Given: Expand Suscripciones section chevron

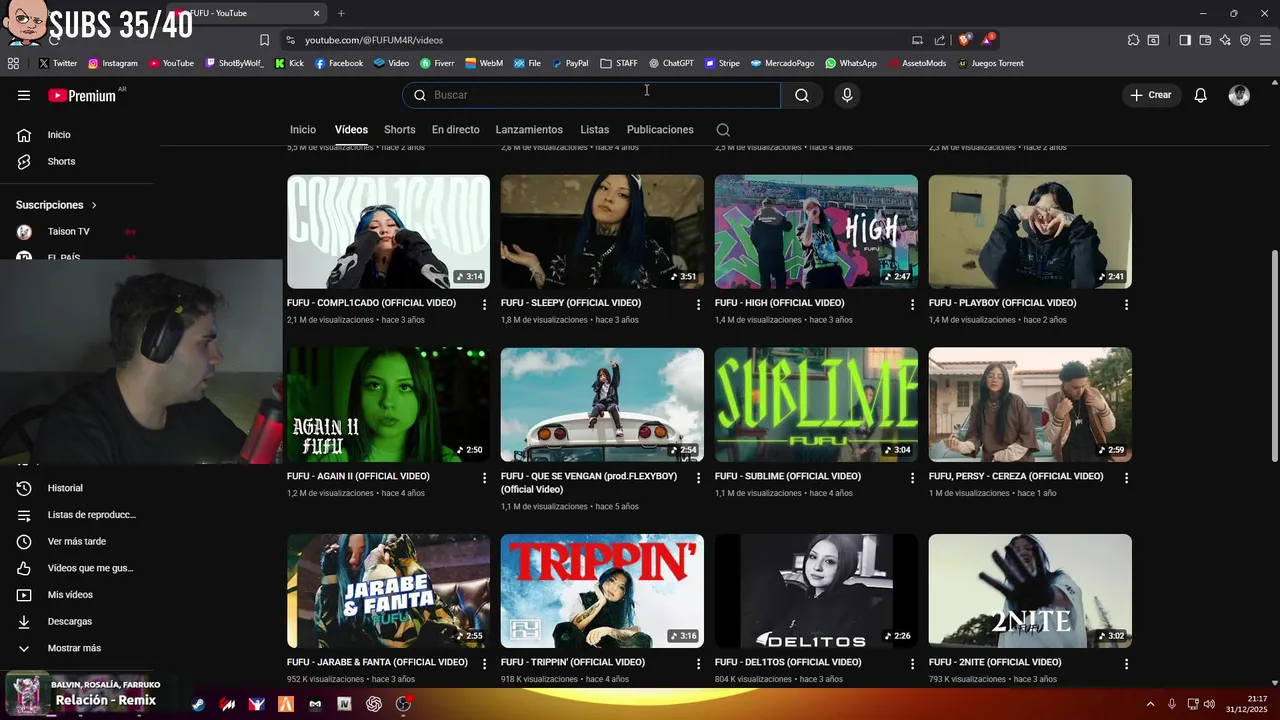Looking at the screenshot, I should click(94, 205).
